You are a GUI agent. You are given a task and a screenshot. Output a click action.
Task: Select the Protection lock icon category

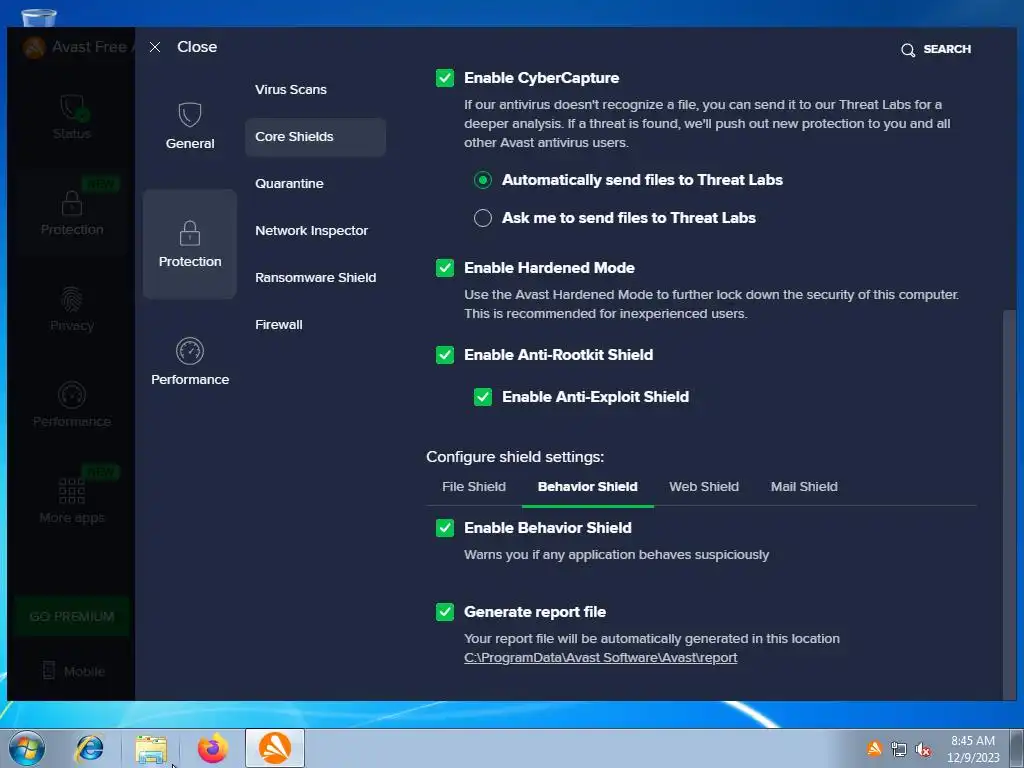coord(190,233)
